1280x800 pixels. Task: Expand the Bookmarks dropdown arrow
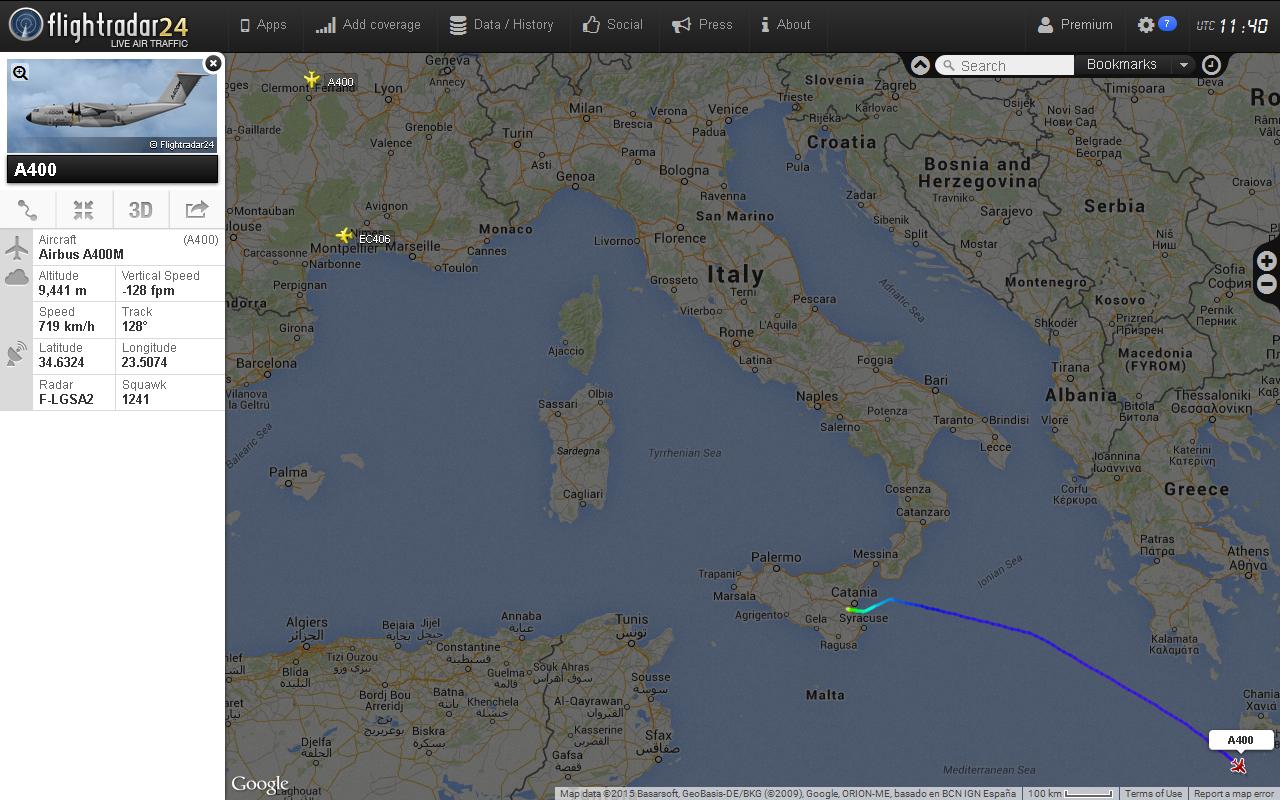pos(1184,65)
